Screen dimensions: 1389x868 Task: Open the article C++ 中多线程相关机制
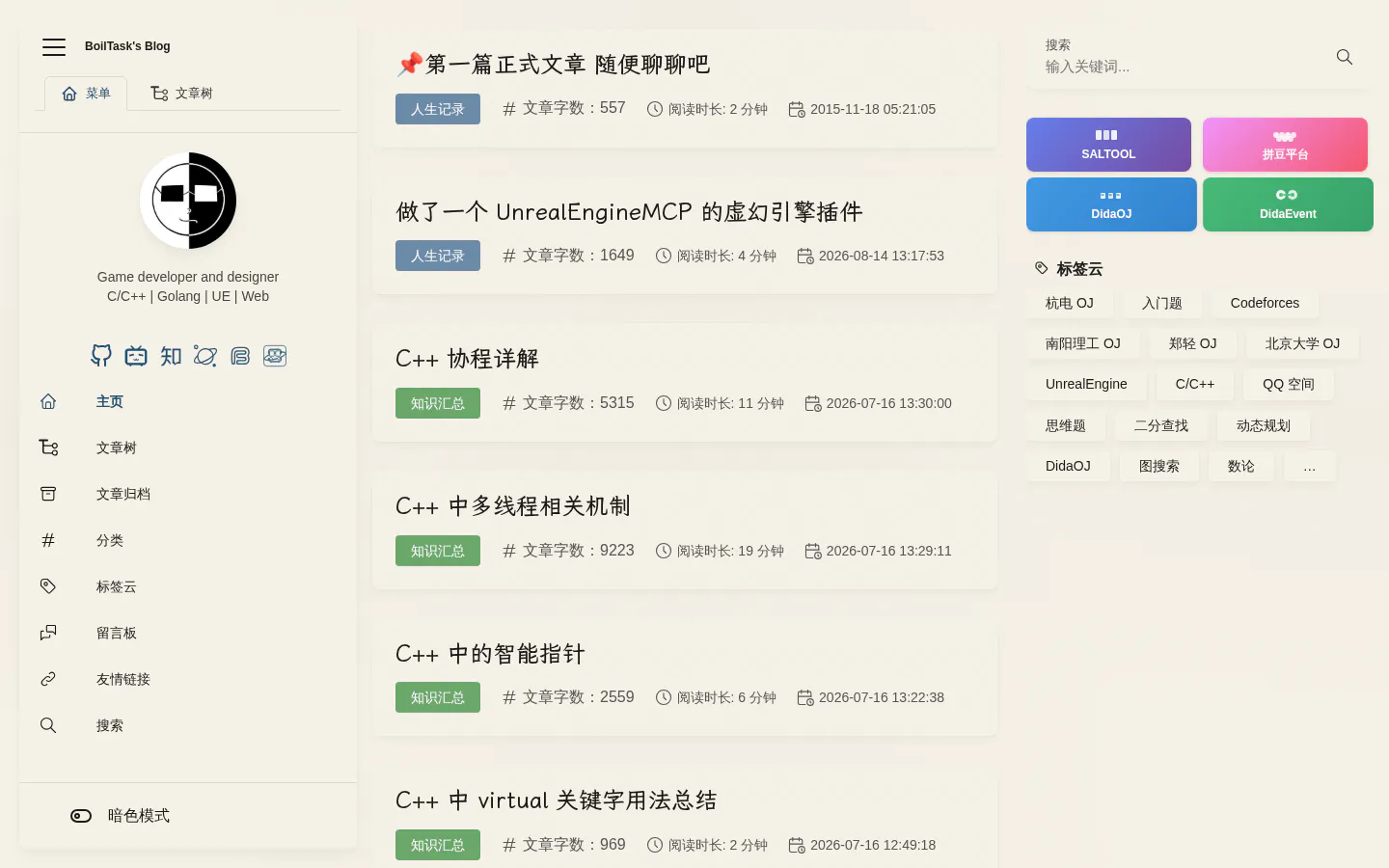(x=513, y=506)
